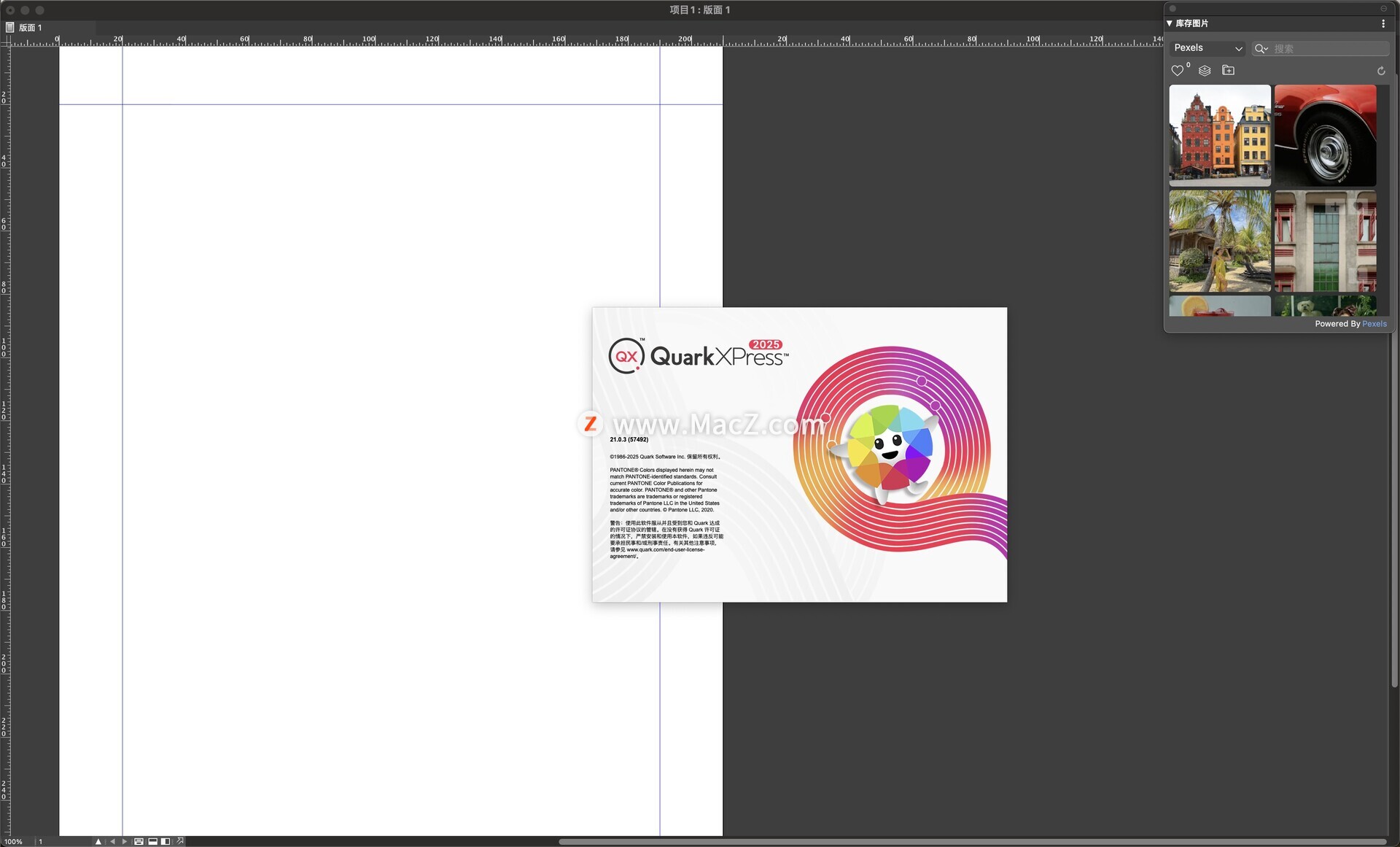Click the master page view icon in the status bar
1400x847 pixels.
point(139,841)
